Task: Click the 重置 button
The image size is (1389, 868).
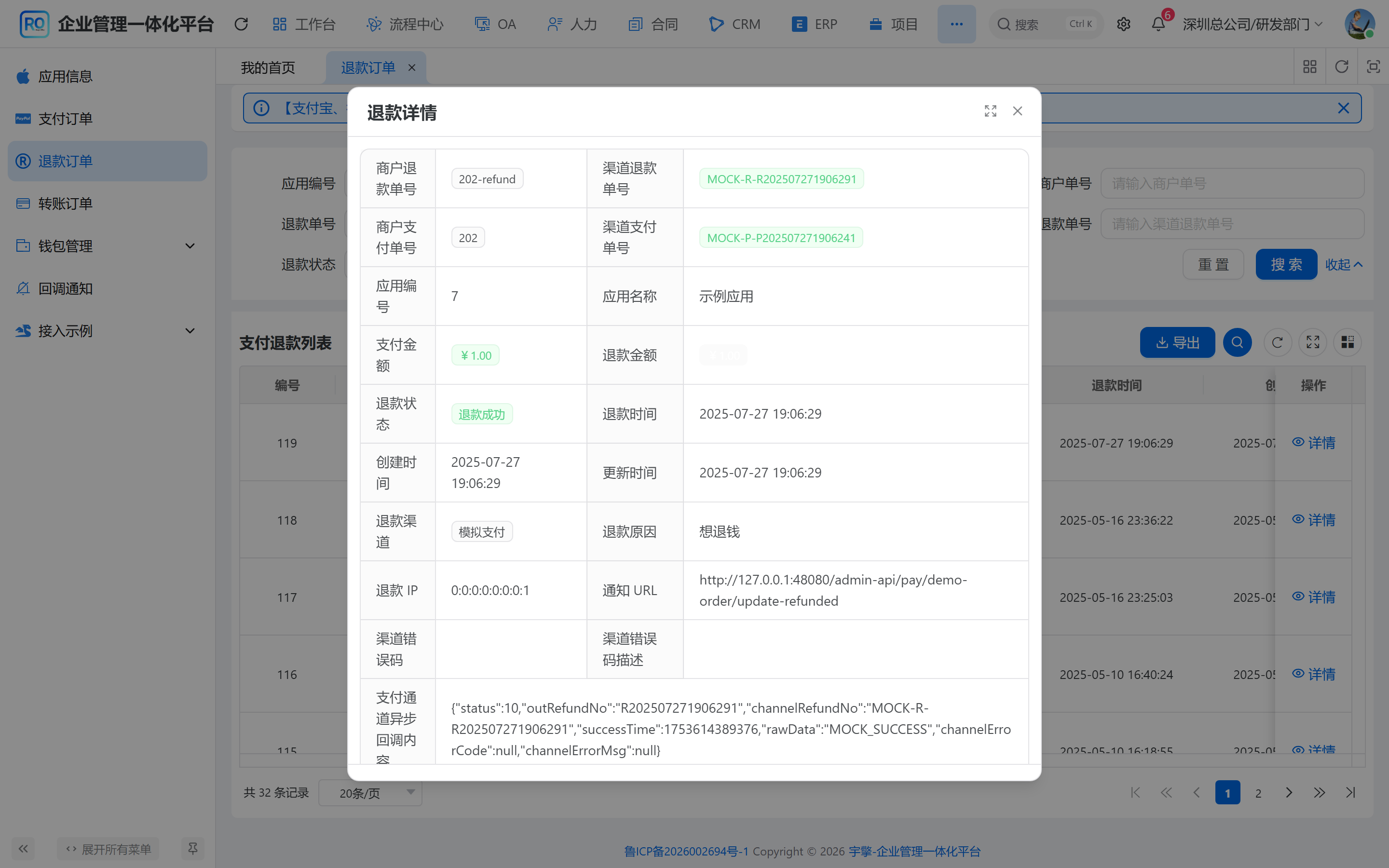Action: (x=1213, y=265)
